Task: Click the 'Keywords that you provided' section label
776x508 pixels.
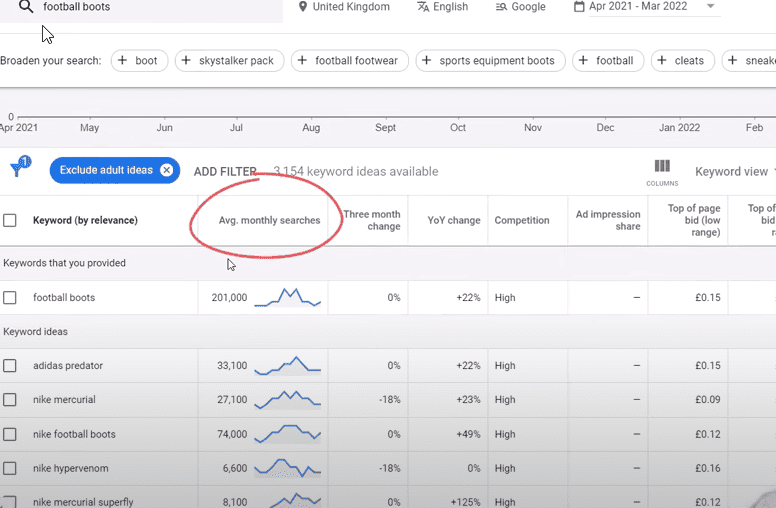Action: point(64,263)
